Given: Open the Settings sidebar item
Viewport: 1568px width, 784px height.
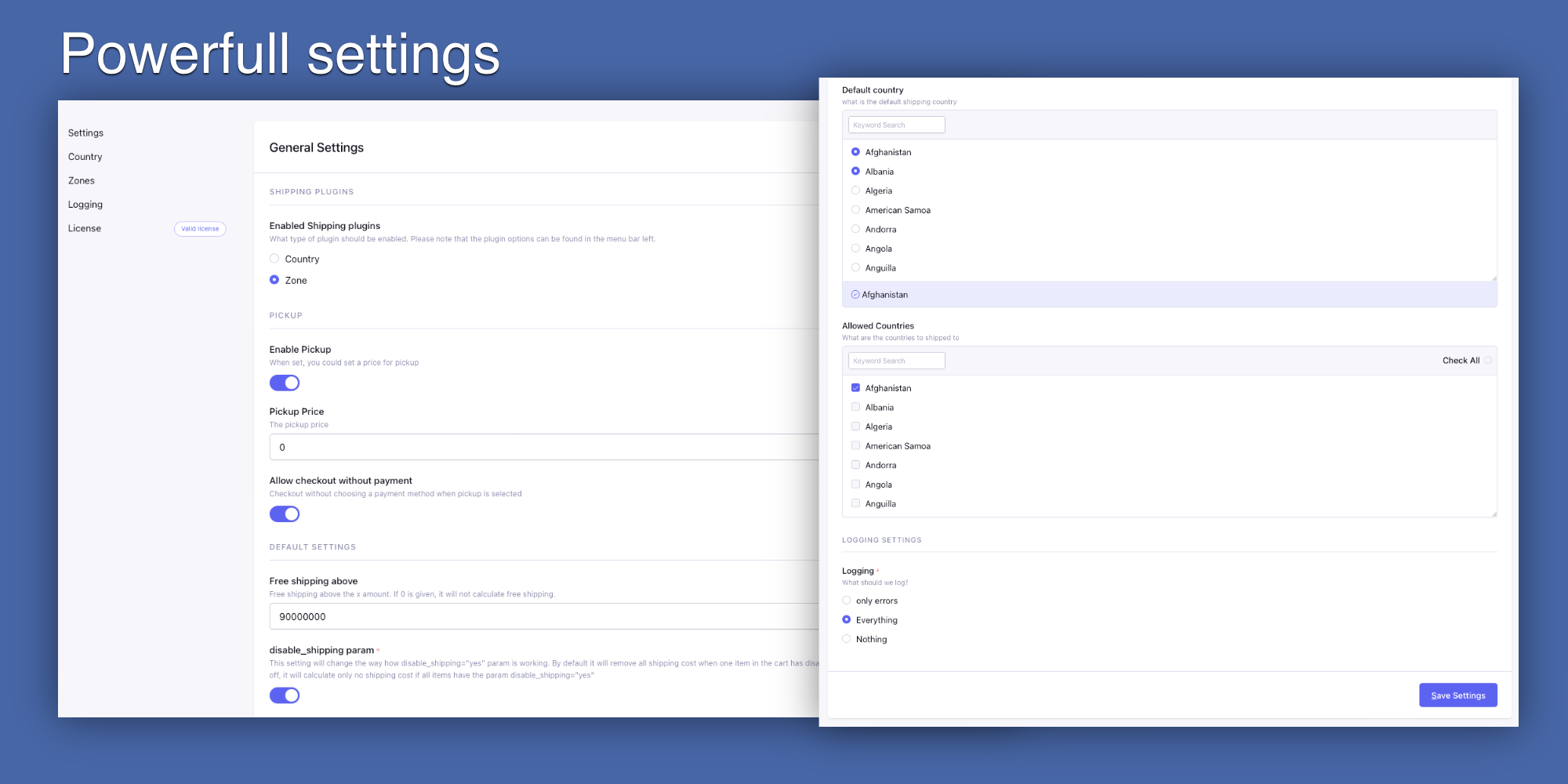Looking at the screenshot, I should [85, 133].
